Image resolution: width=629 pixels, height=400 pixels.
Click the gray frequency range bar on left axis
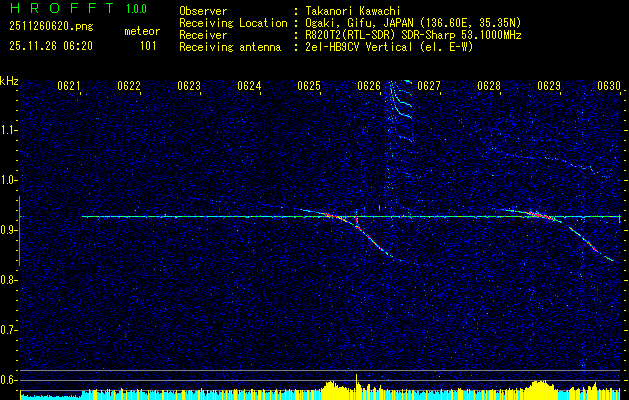pos(19,231)
